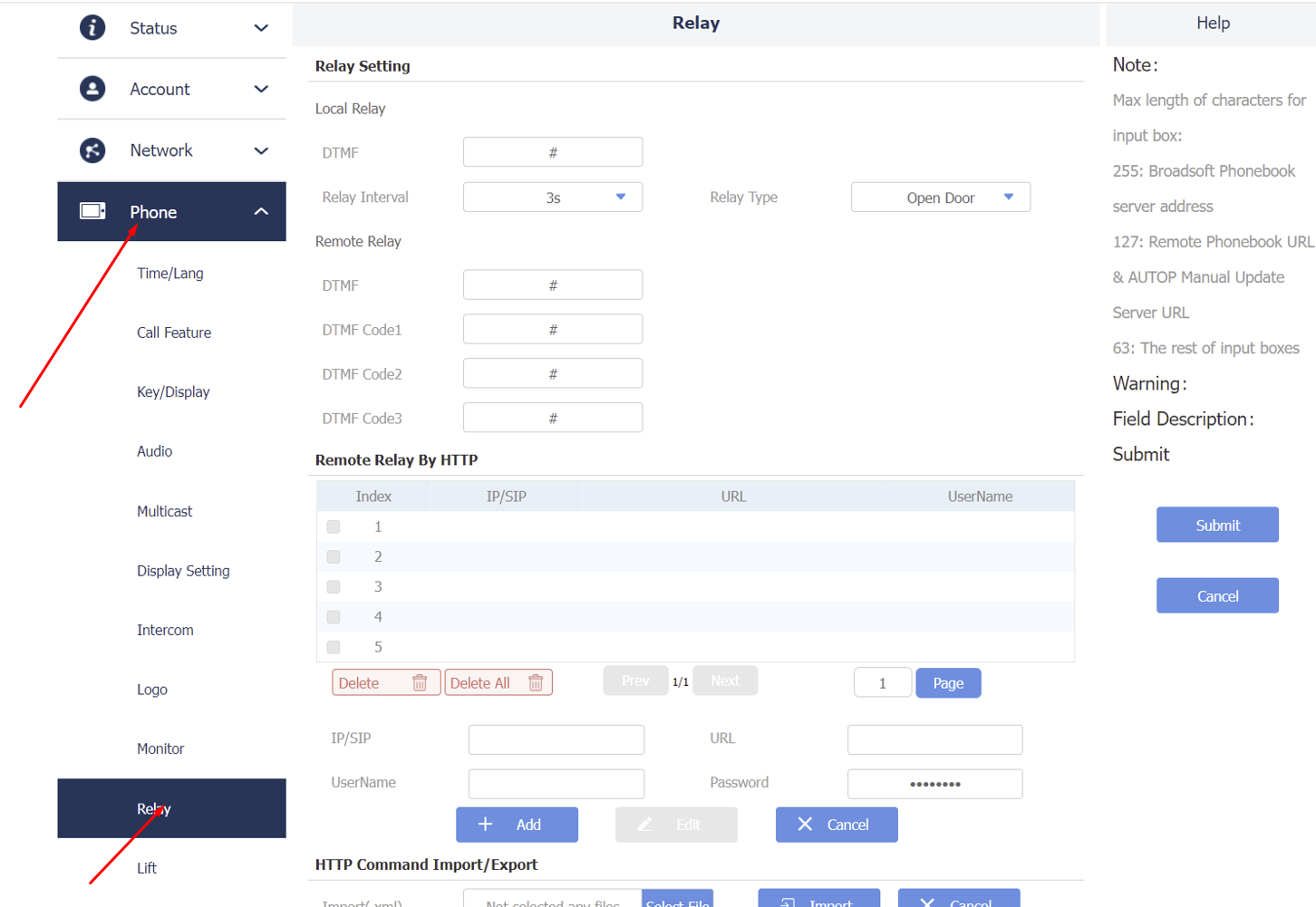Viewport: 1316px width, 907px height.
Task: Click the plus icon on Add button
Action: click(x=486, y=825)
